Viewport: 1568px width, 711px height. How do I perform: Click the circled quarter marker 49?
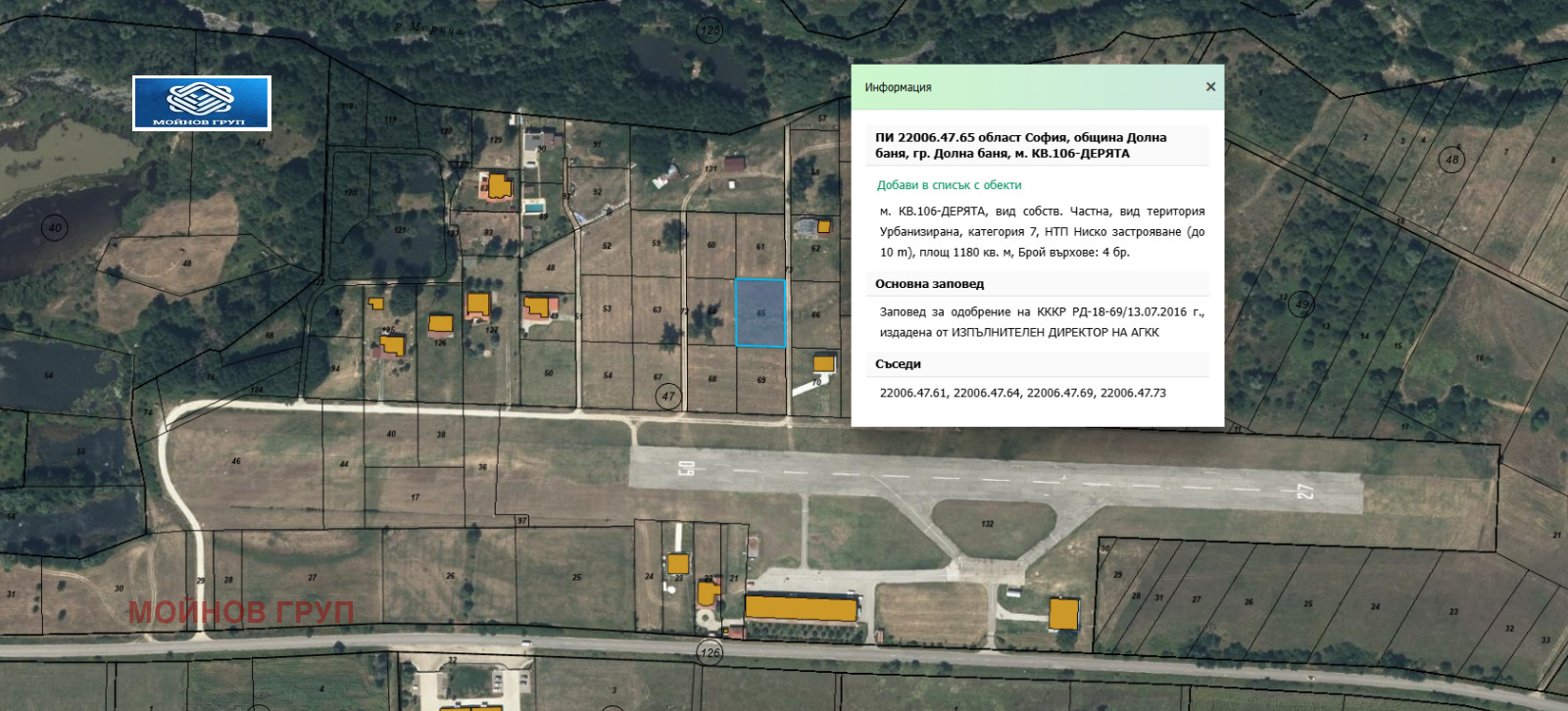(x=1301, y=304)
